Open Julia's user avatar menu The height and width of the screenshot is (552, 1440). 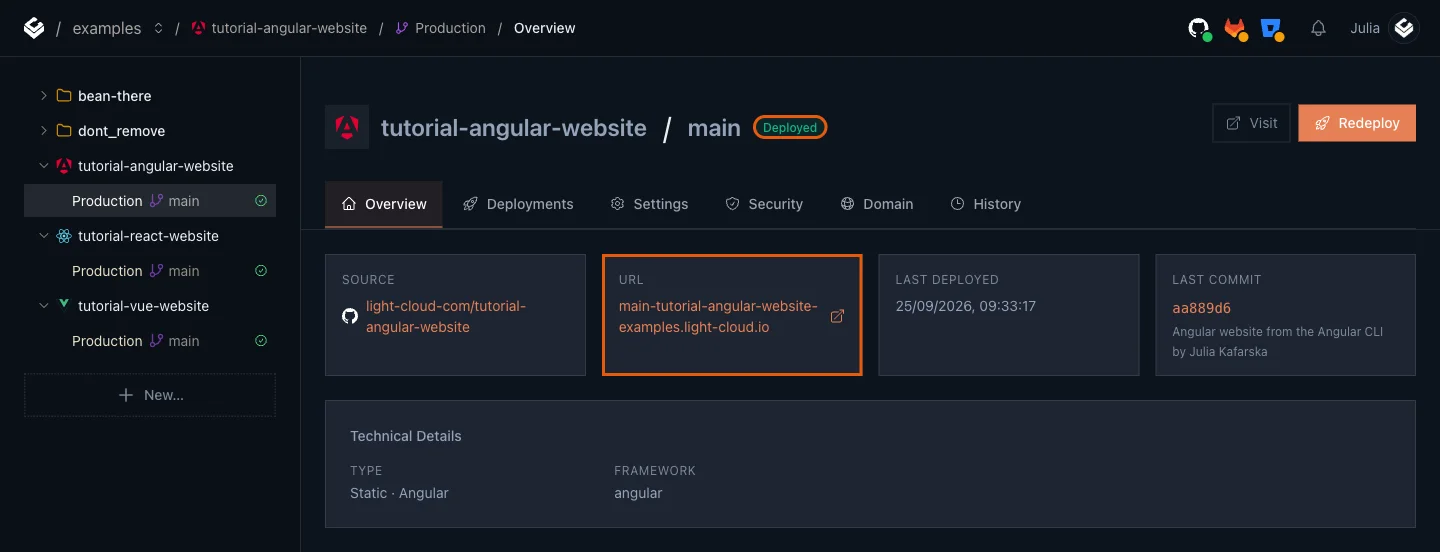1405,28
